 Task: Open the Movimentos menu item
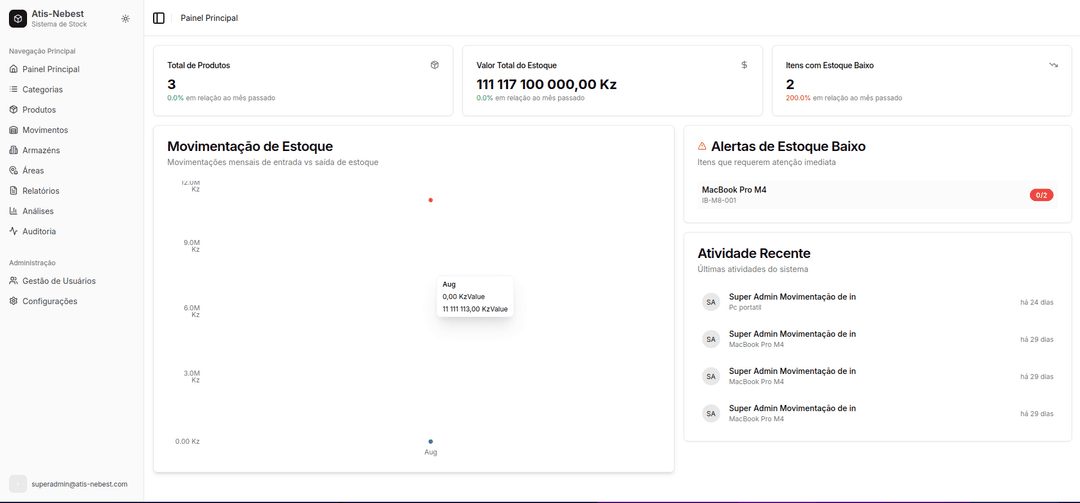tap(45, 130)
